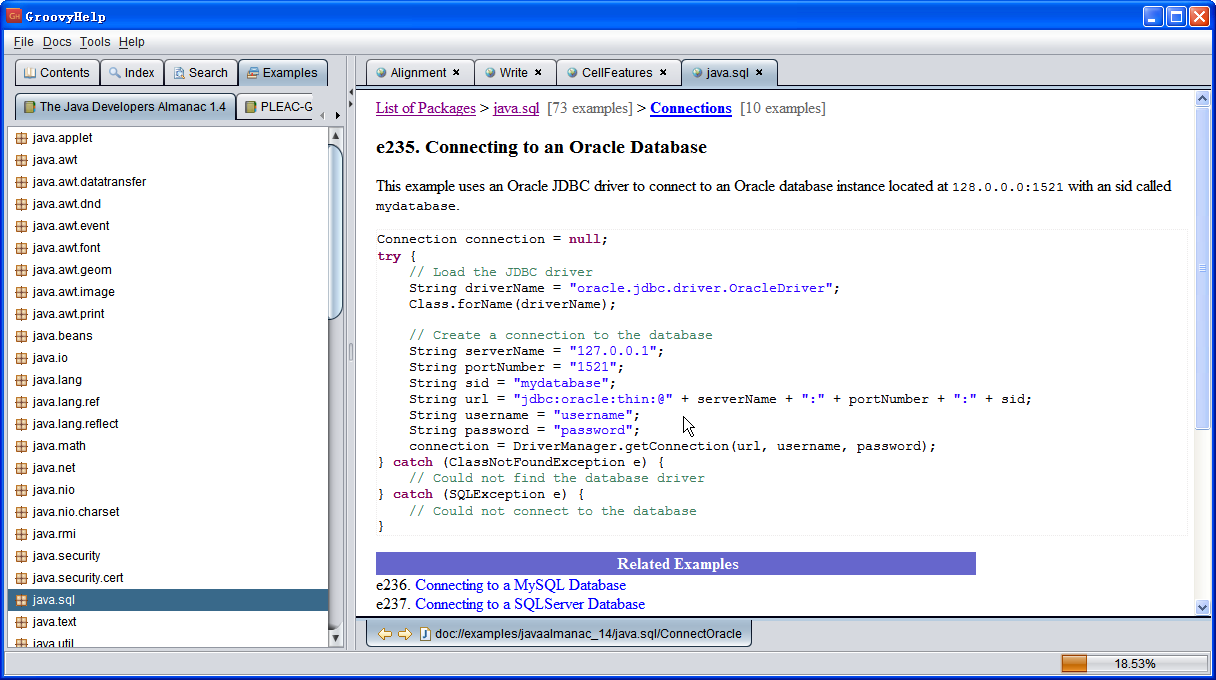Click the java.beans package icon

pyautogui.click(x=21, y=336)
